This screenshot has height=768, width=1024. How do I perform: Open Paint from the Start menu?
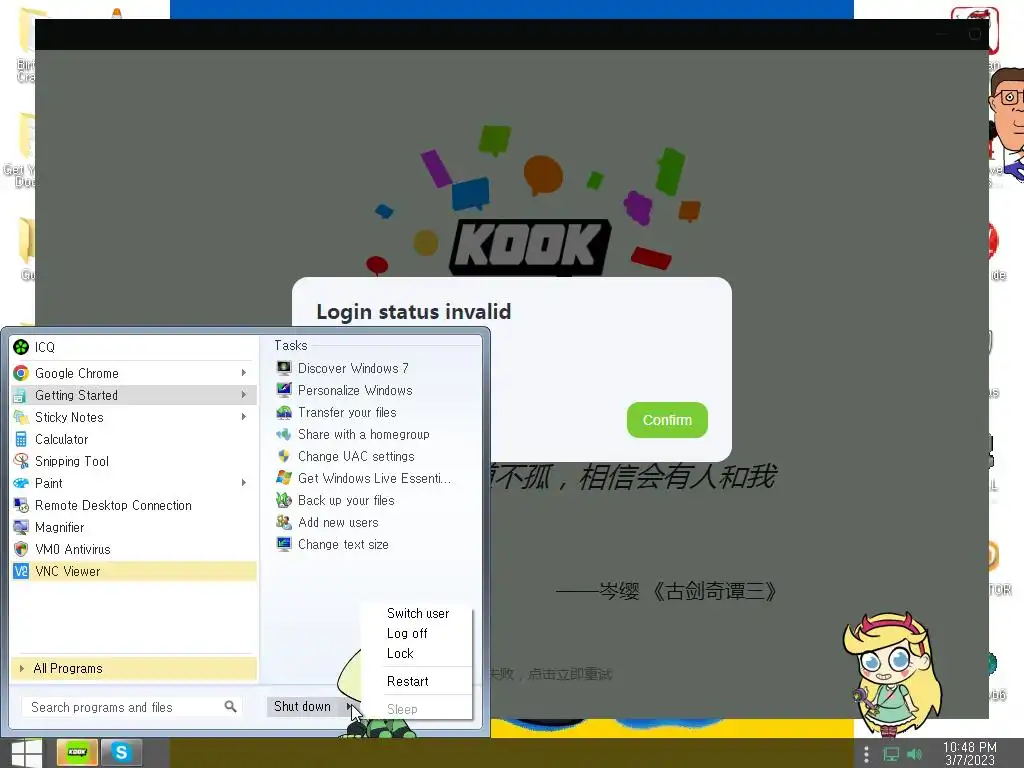134,483
